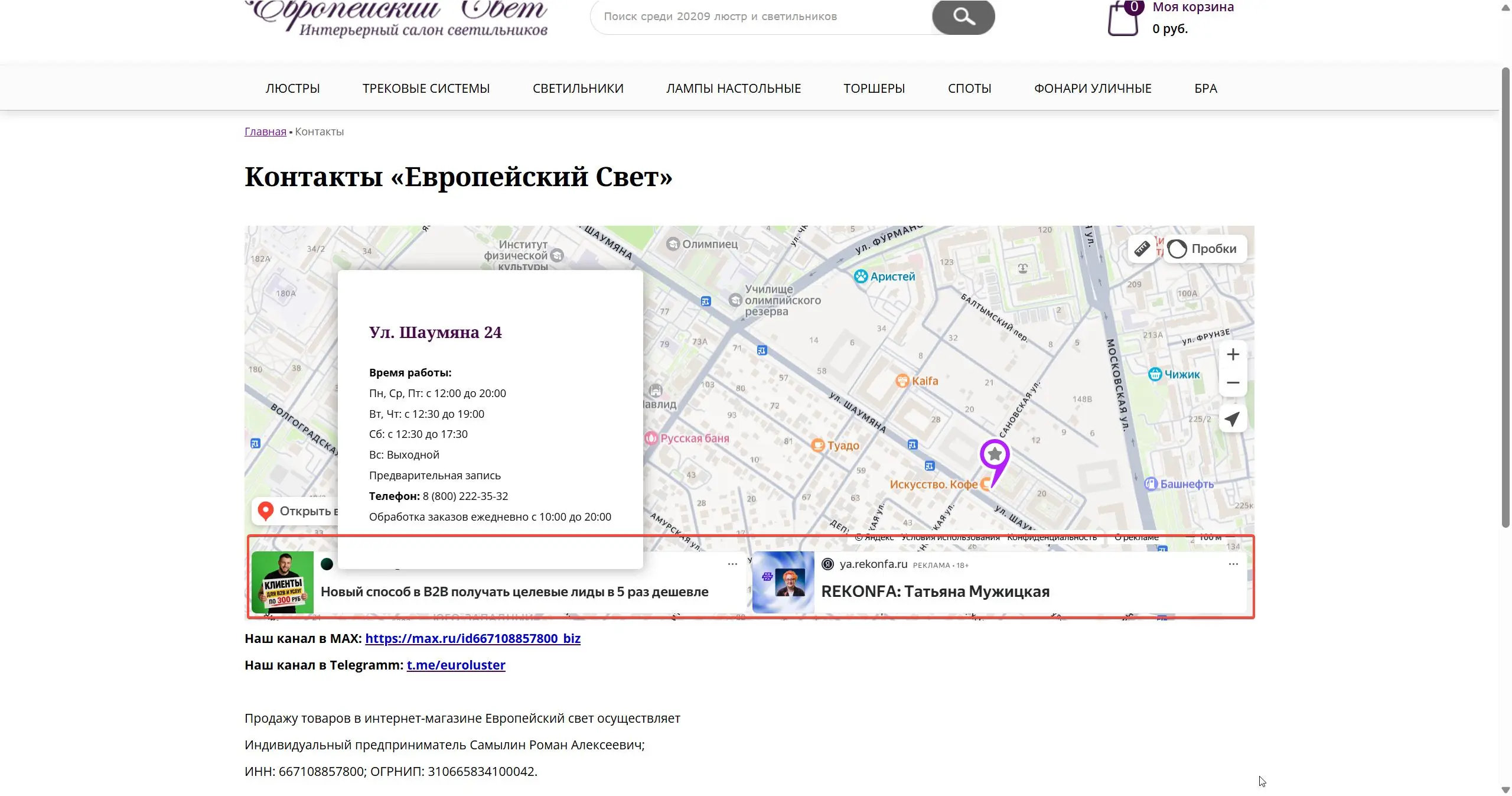Viewport: 1512px width, 796px height.
Task: Click the Русская баня map marker
Action: pyautogui.click(x=651, y=438)
